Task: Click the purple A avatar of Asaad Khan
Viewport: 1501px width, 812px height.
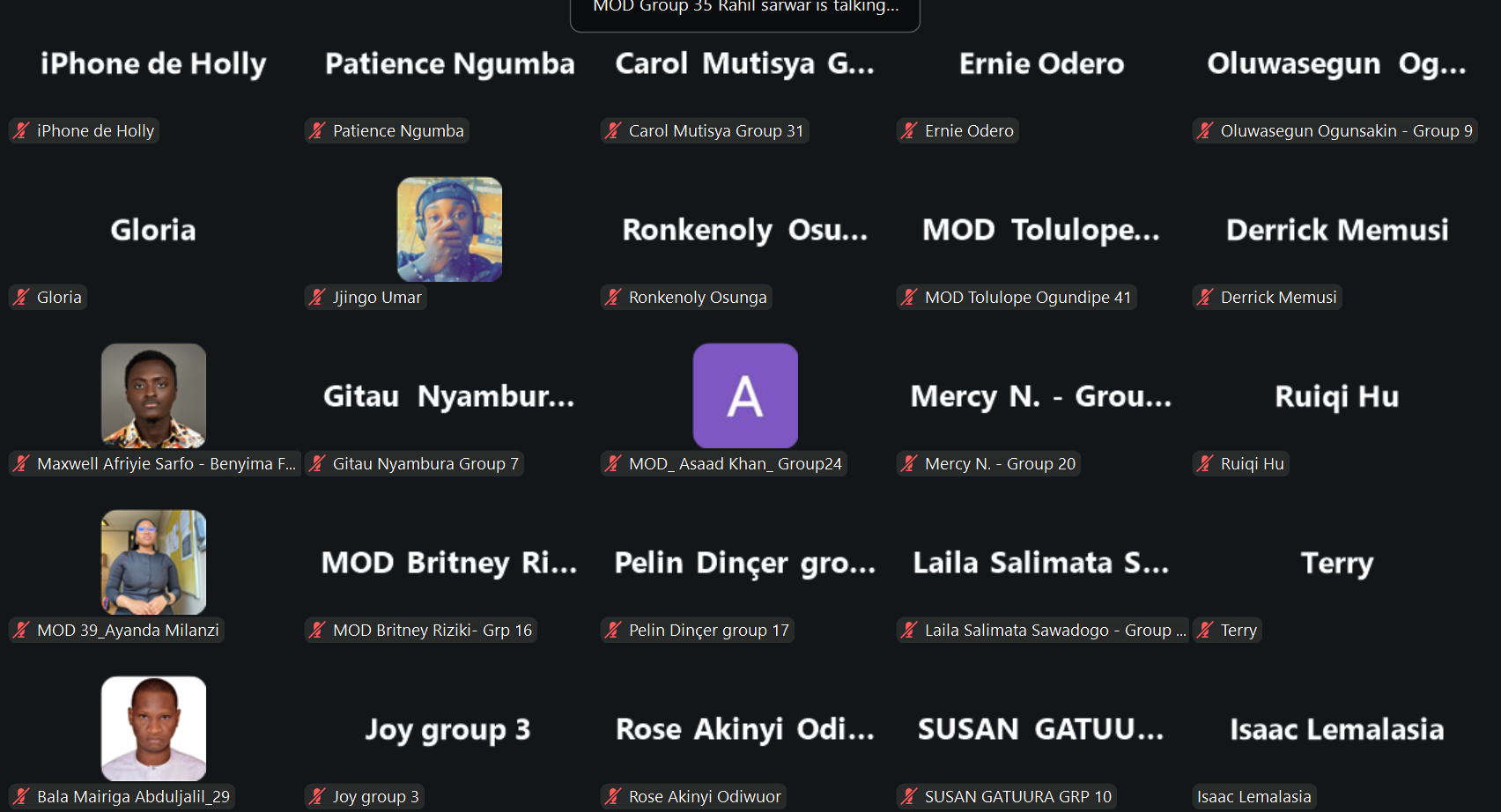Action: pyautogui.click(x=745, y=395)
